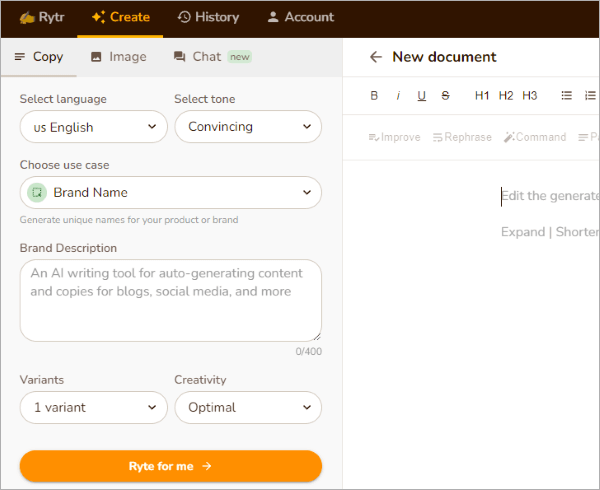This screenshot has height=490, width=600.
Task: Open the Choose use case dropdown
Action: pos(171,192)
